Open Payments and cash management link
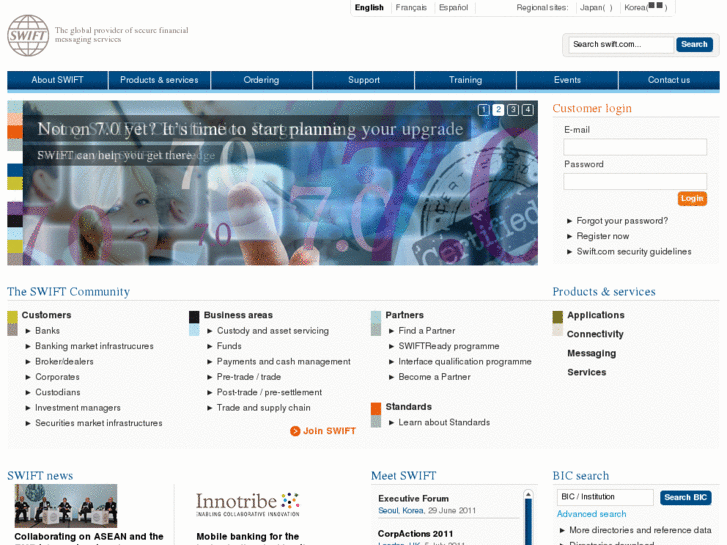The width and height of the screenshot is (727, 545). (x=284, y=361)
